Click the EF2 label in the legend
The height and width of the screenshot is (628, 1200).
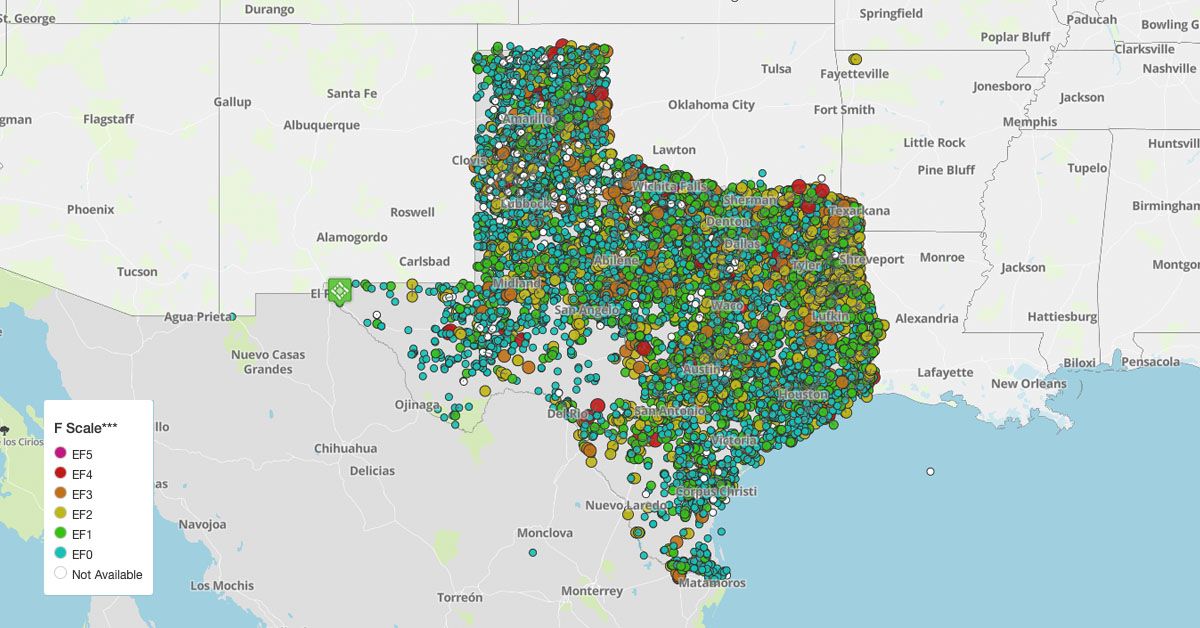click(x=80, y=513)
